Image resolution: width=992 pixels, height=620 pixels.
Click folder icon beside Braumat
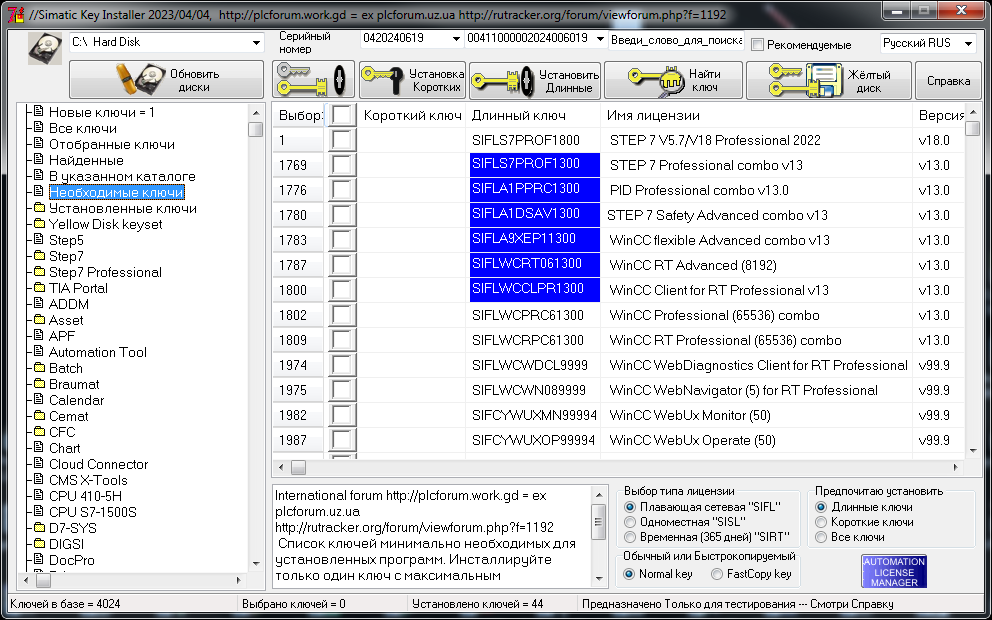39,383
